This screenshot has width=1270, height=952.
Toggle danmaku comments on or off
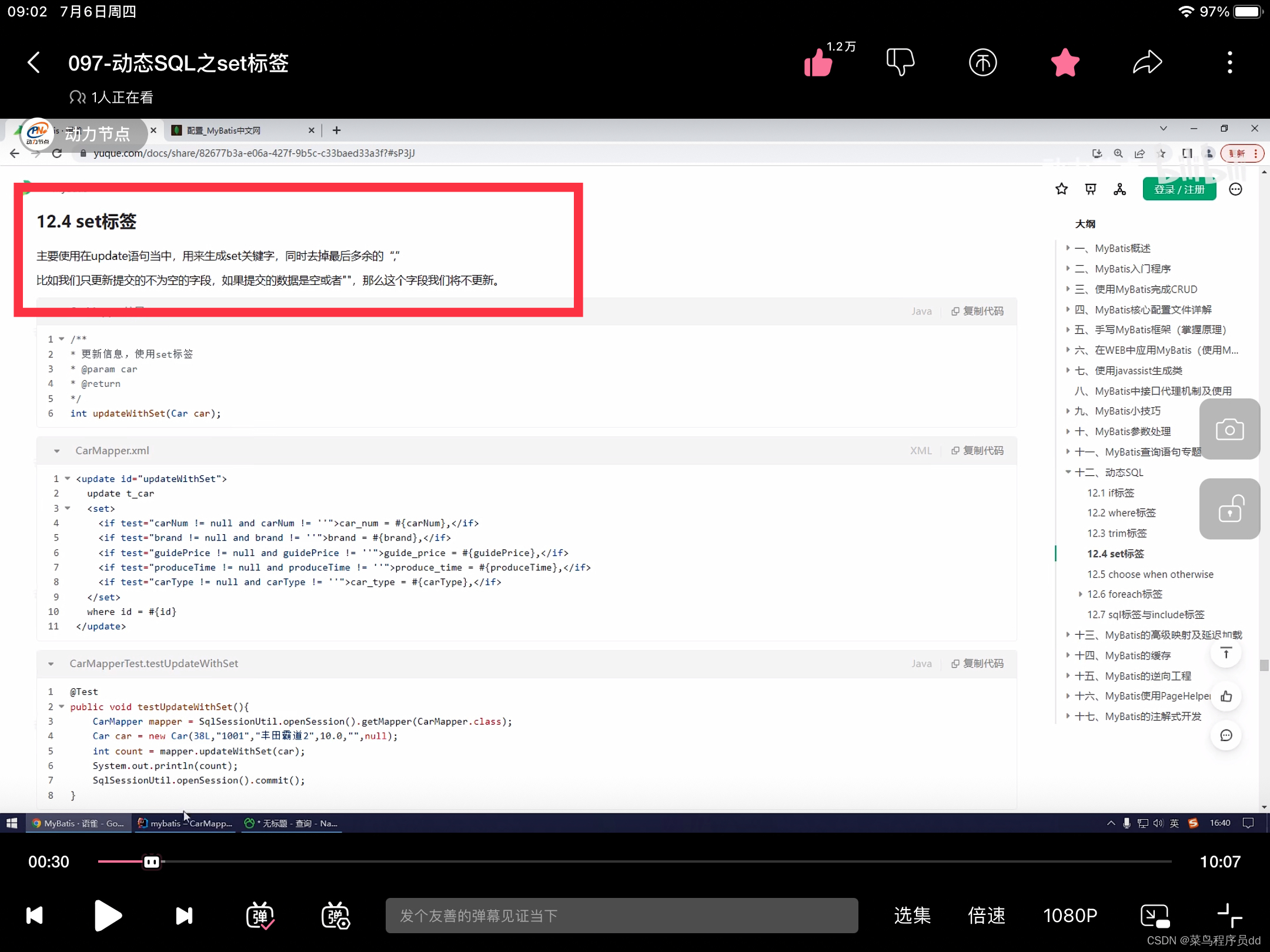tap(260, 916)
